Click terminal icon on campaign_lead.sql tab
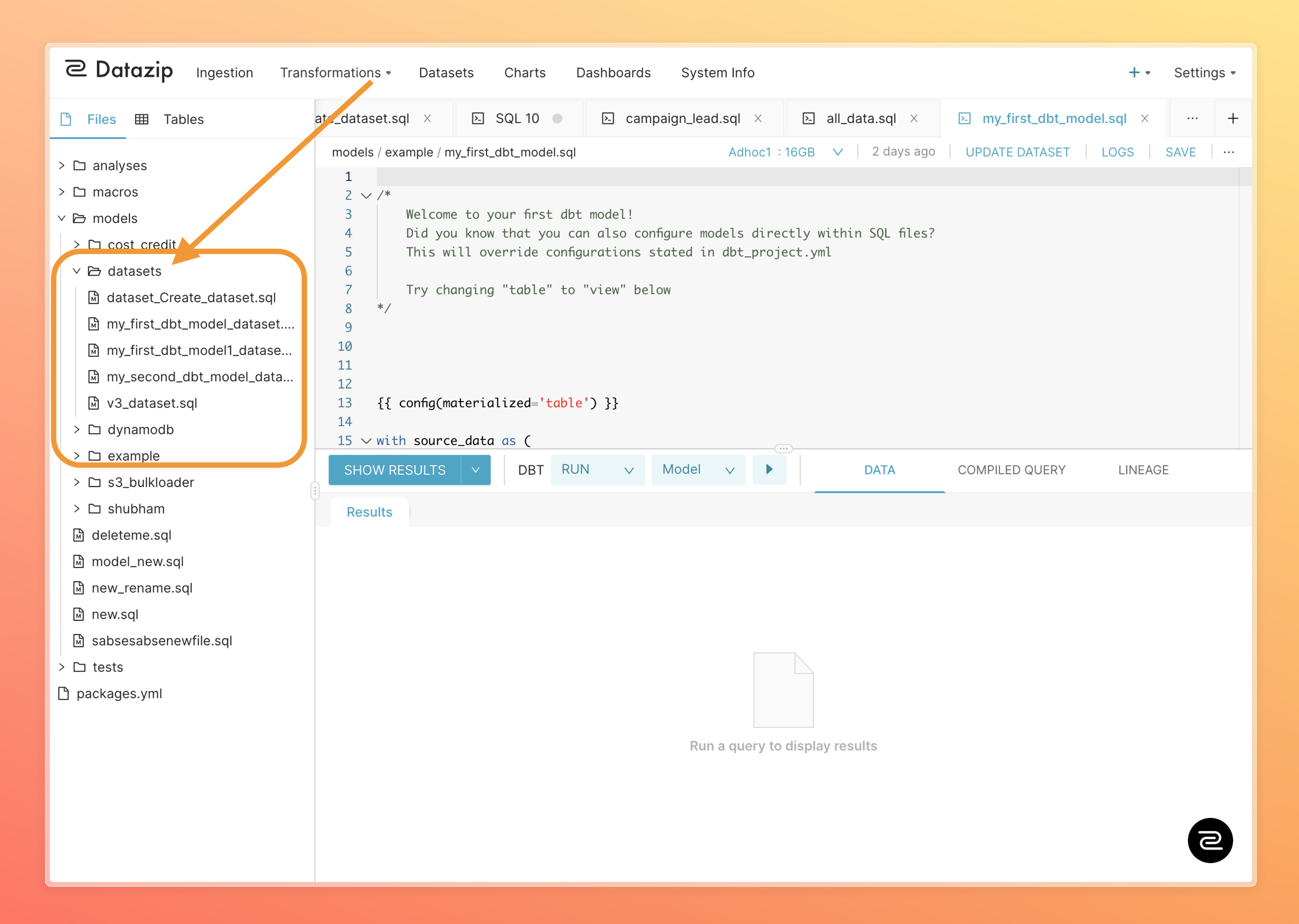 point(608,118)
